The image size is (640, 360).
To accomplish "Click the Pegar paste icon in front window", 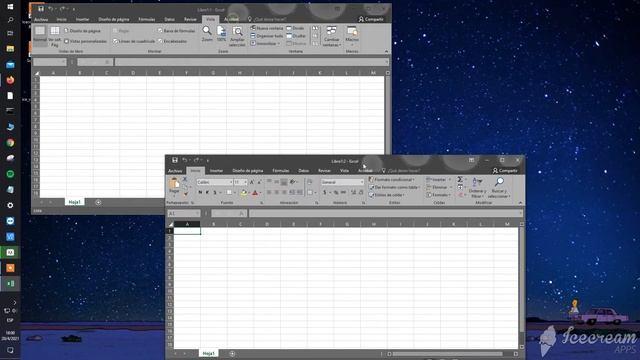I will click(x=174, y=183).
